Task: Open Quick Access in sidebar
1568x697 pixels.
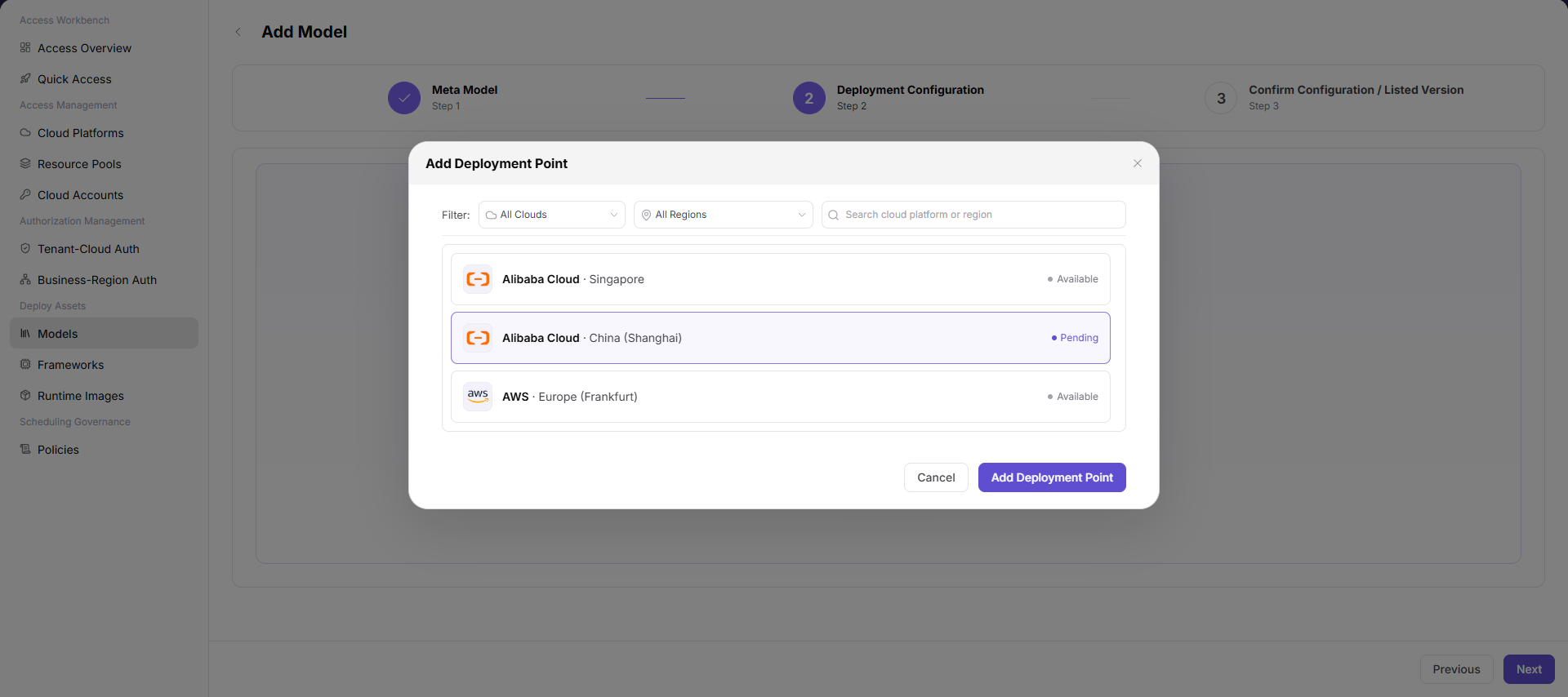Action: [x=104, y=79]
